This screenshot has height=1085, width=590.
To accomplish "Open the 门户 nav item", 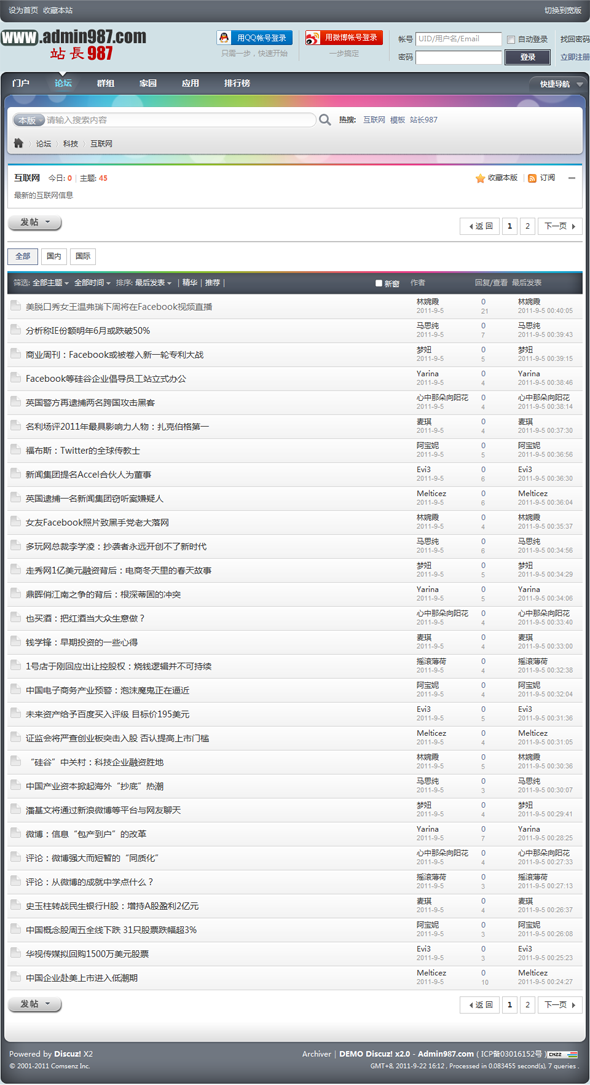I will tap(21, 84).
